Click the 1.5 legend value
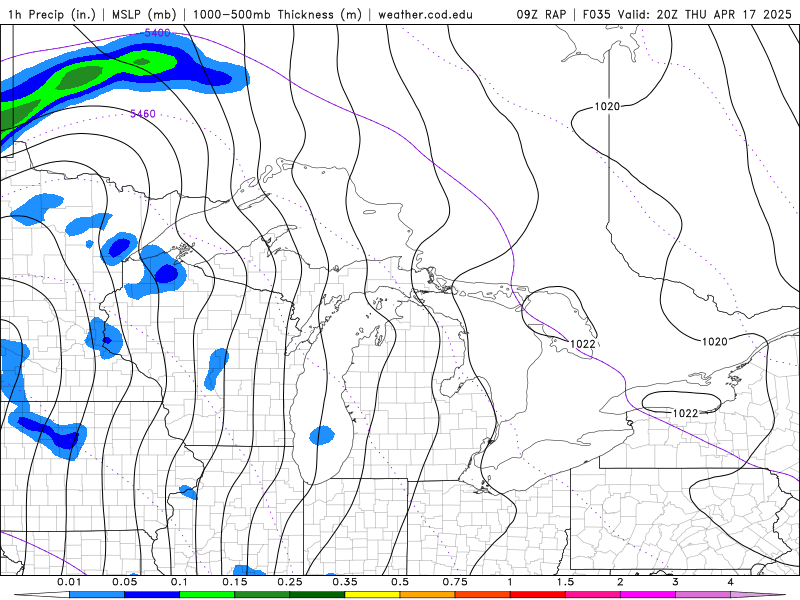The height and width of the screenshot is (600, 800). click(565, 582)
